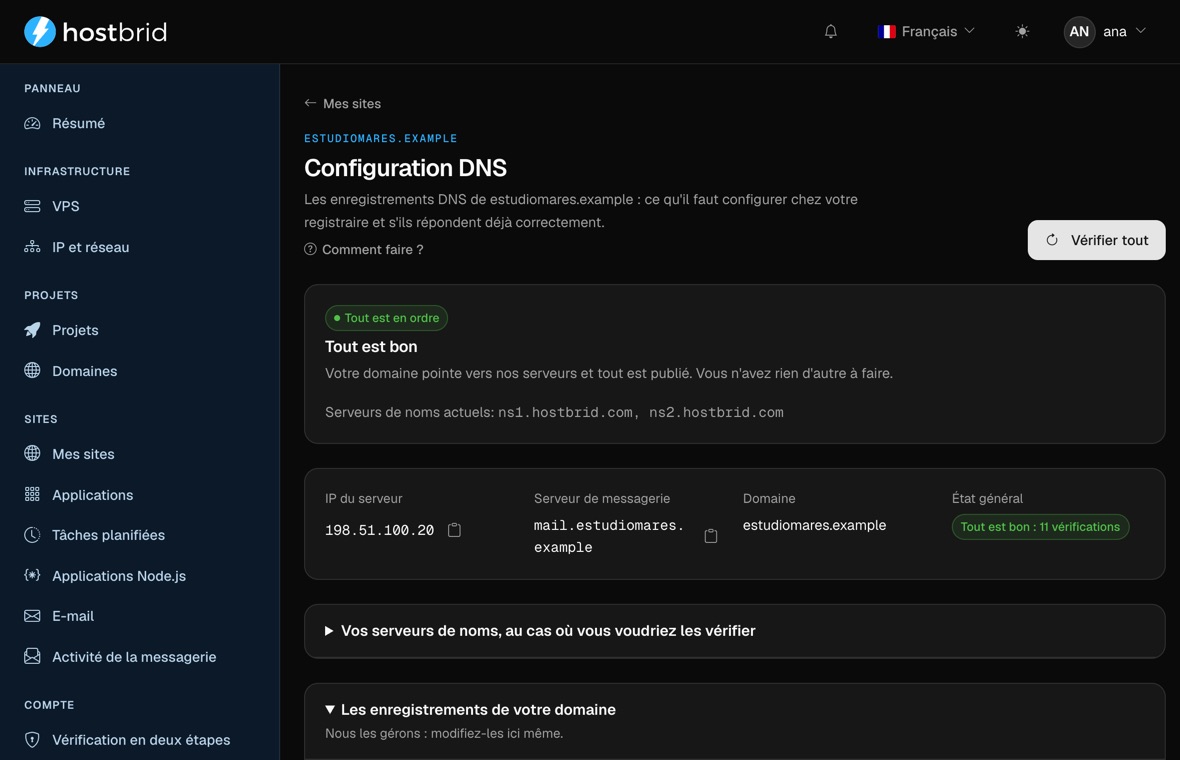Viewport: 1180px width, 760px height.
Task: Click the Applications Node.js braces icon
Action: (x=32, y=576)
